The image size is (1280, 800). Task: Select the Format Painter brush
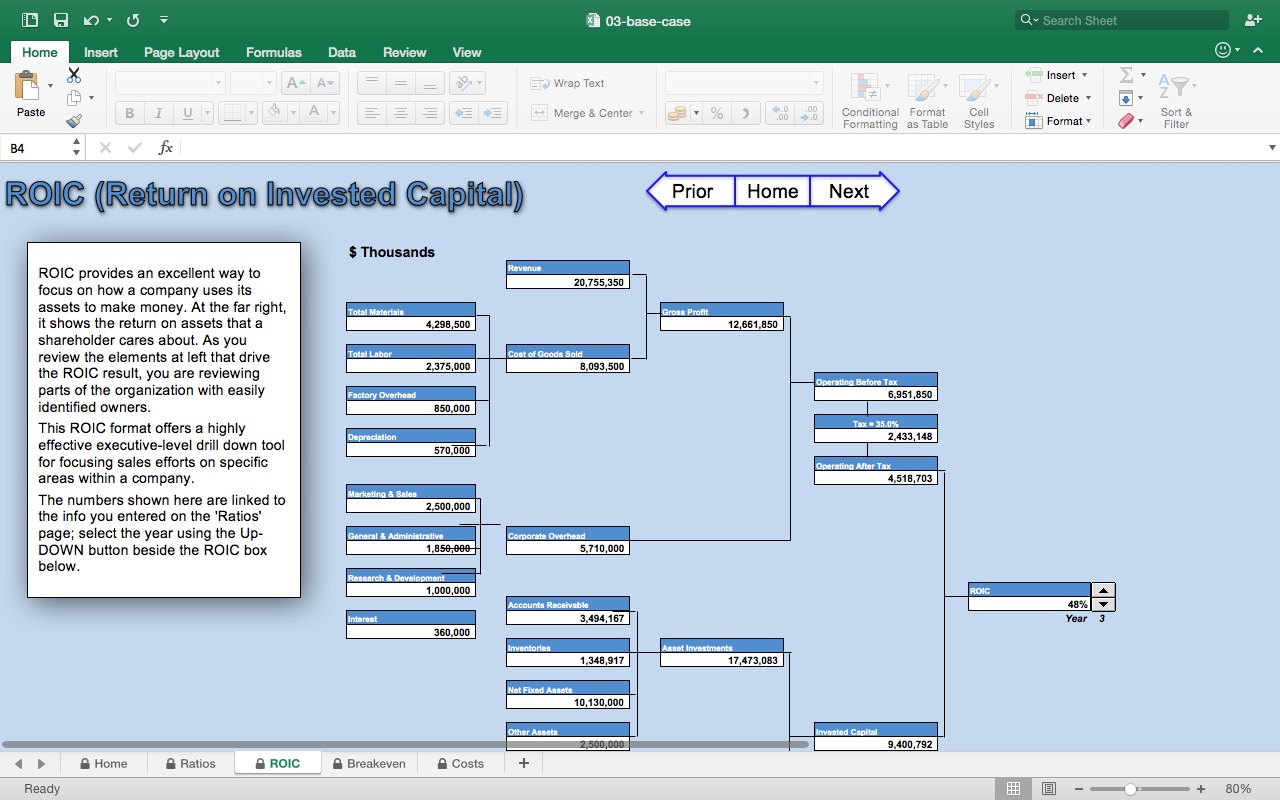(74, 121)
